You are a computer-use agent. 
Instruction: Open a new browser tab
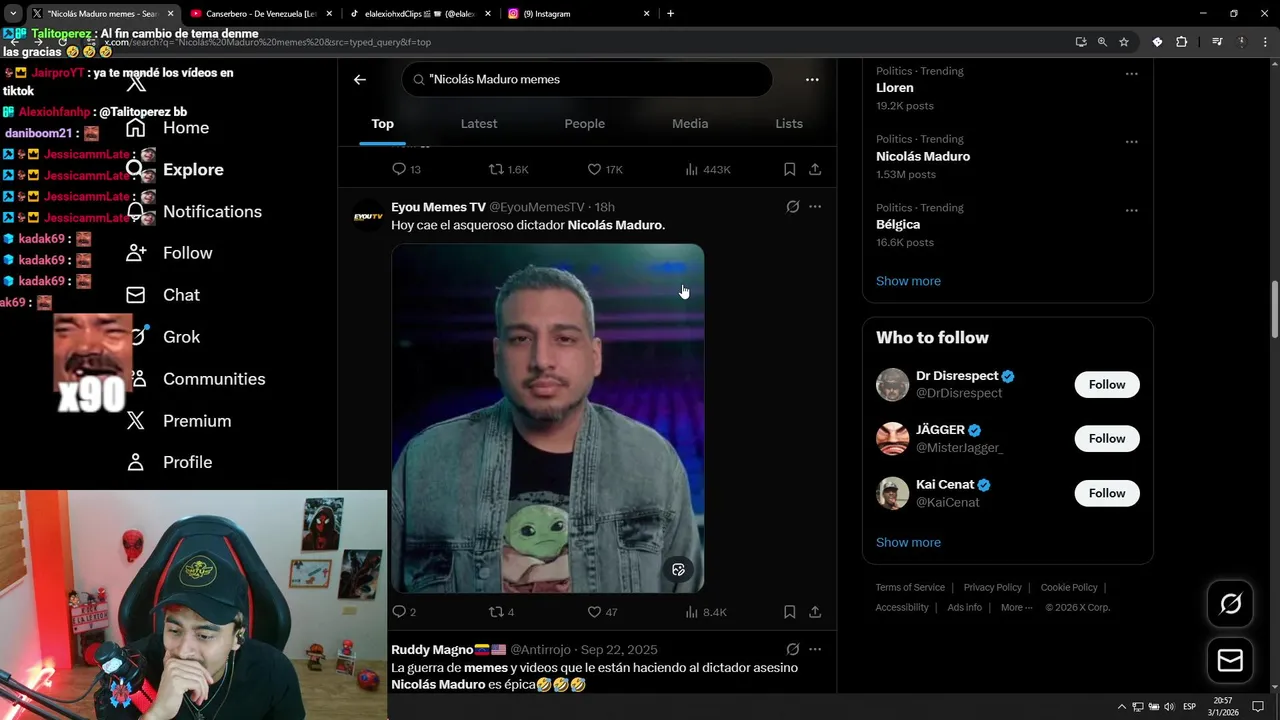pyautogui.click(x=670, y=14)
